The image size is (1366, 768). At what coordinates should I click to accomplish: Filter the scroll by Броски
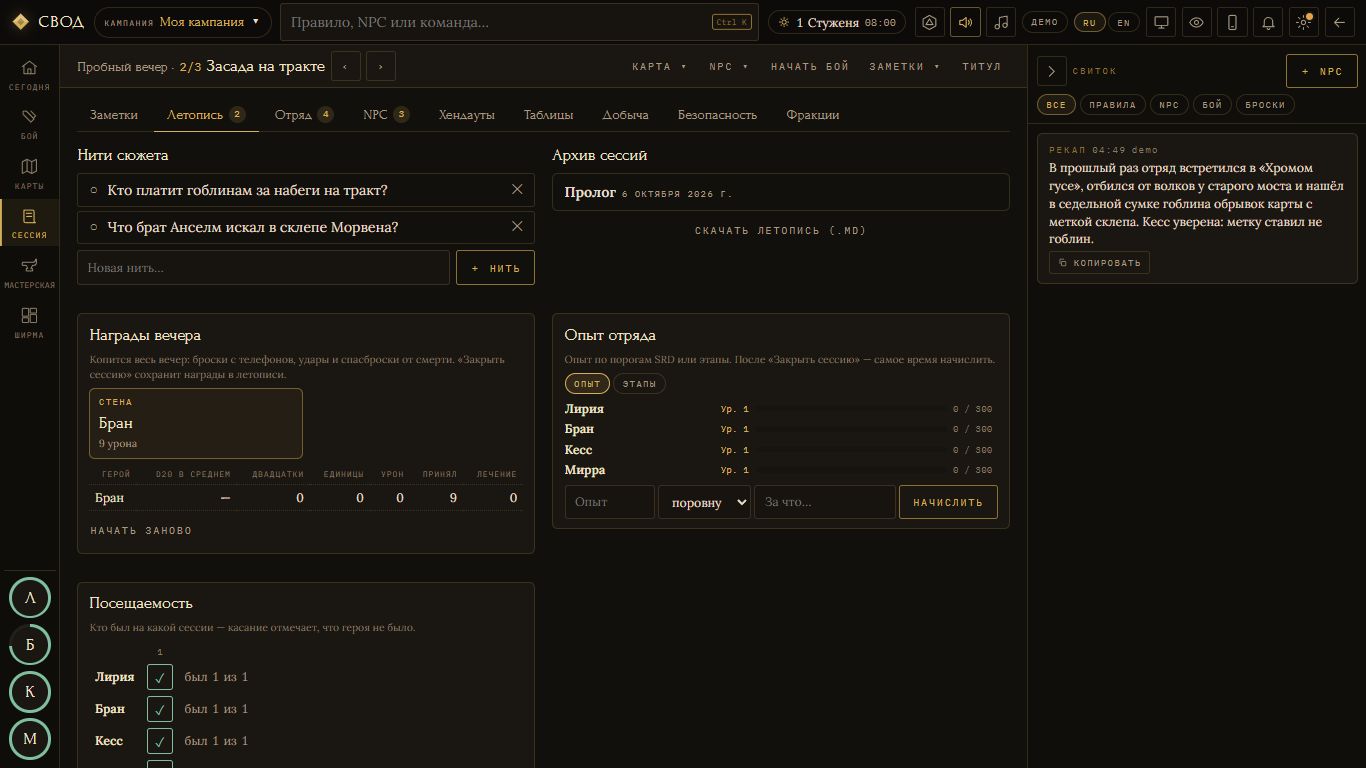tap(1265, 105)
